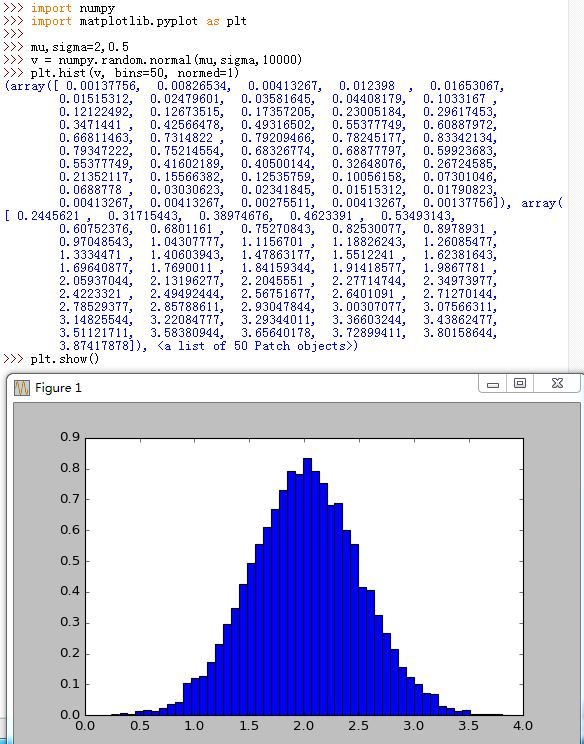Click the empty third prompt line
The height and width of the screenshot is (744, 584).
[x=13, y=34]
